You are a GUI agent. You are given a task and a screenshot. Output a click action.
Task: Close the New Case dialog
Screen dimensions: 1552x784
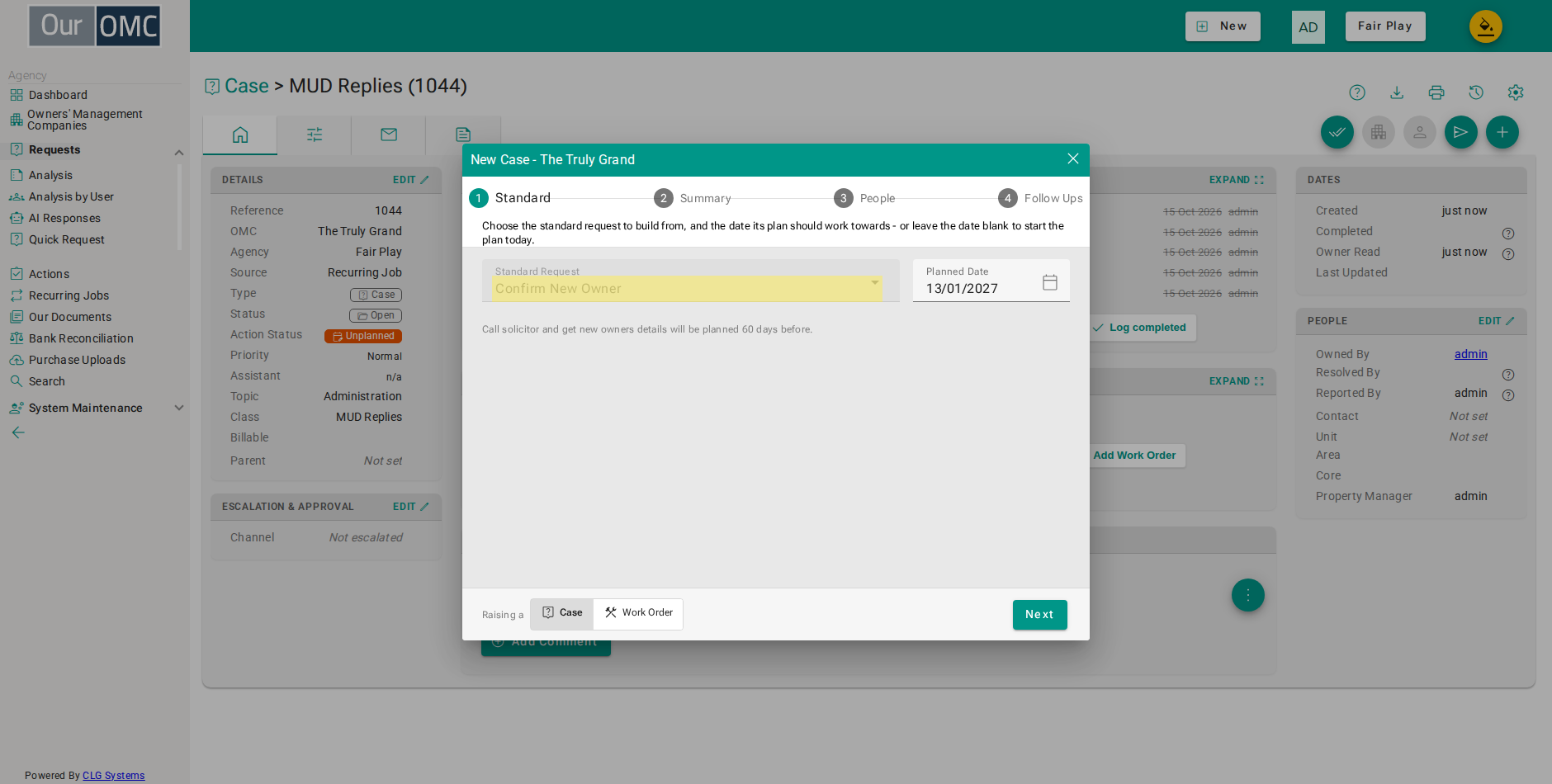pos(1072,158)
